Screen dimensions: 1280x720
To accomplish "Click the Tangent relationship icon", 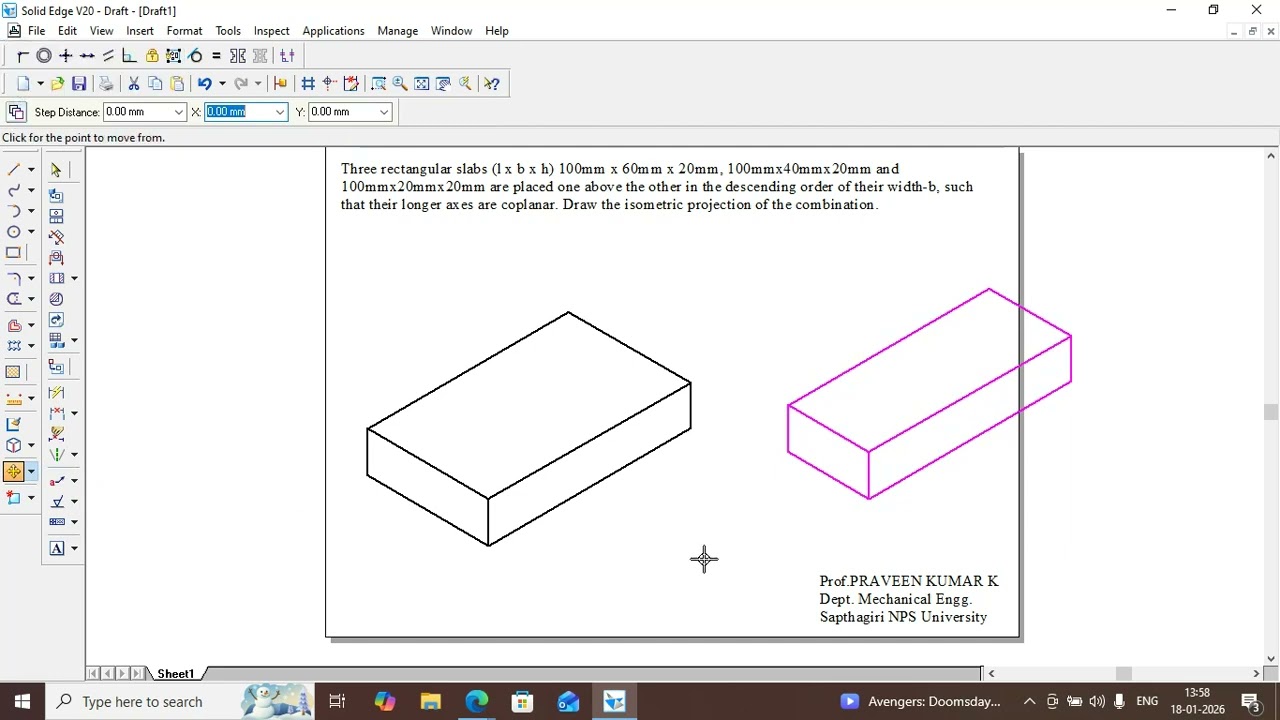I will 195,56.
